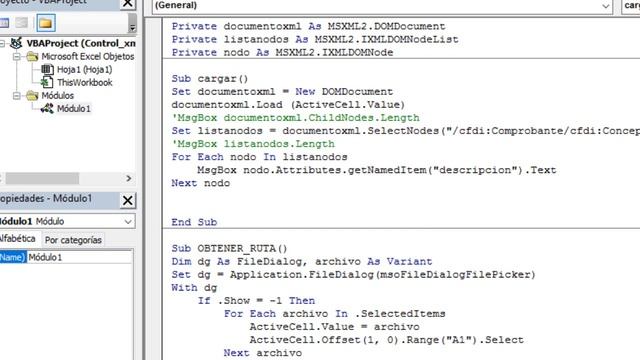
Task: Click the Módulo1 module icon
Action: pyautogui.click(x=47, y=108)
